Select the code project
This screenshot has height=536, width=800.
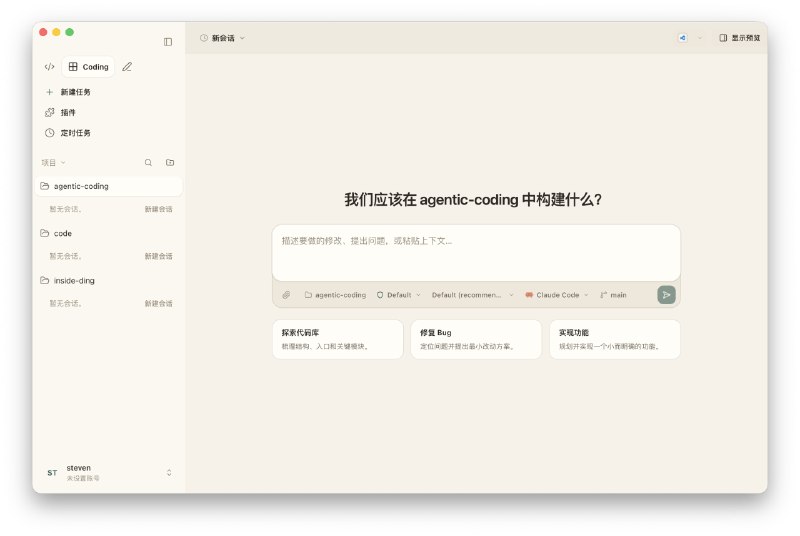tap(109, 234)
